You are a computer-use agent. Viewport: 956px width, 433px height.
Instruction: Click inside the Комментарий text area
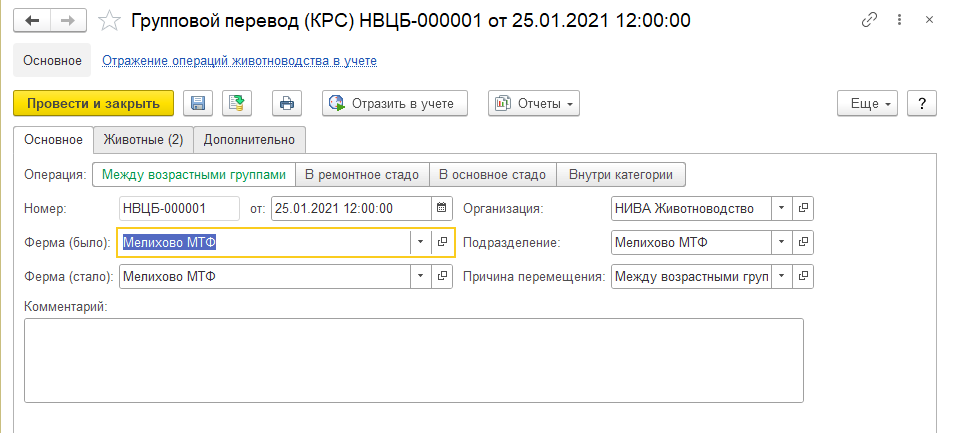[413, 360]
